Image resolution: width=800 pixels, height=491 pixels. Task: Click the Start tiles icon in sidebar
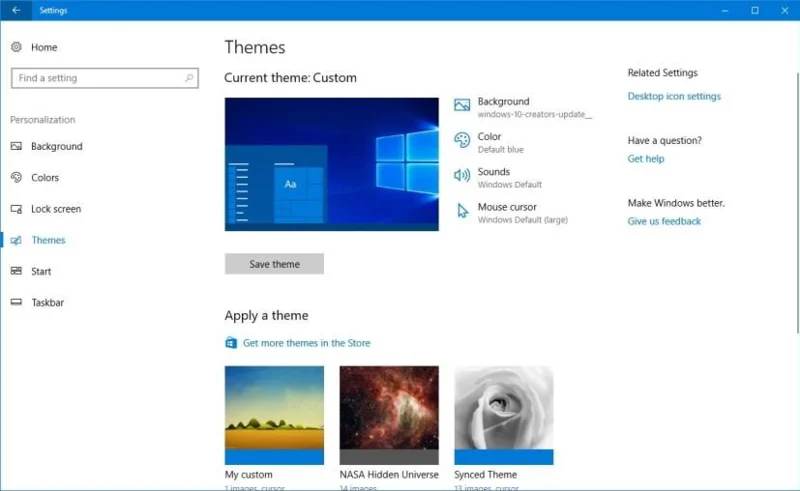click(x=16, y=271)
